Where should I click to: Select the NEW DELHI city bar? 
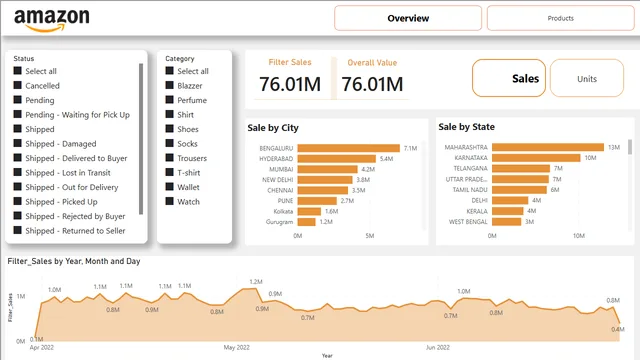[x=325, y=180]
